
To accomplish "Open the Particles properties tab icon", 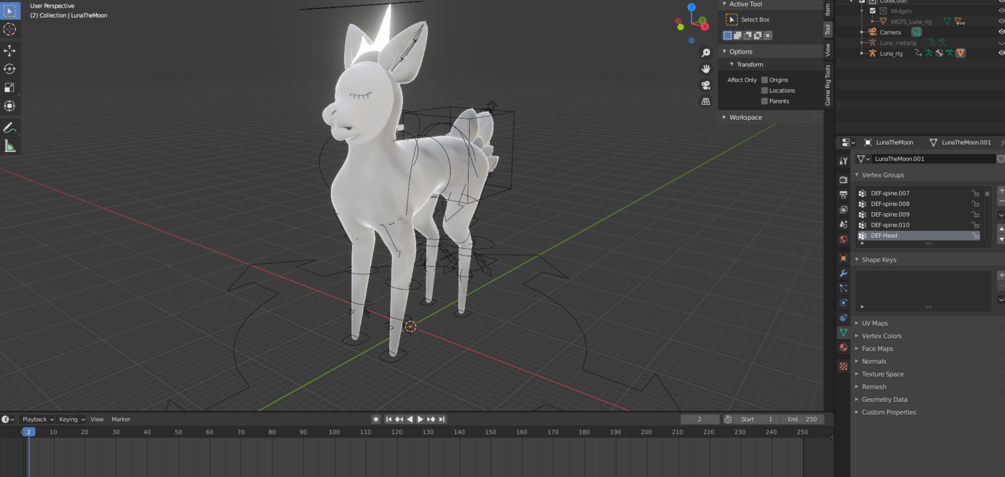I will 843,288.
